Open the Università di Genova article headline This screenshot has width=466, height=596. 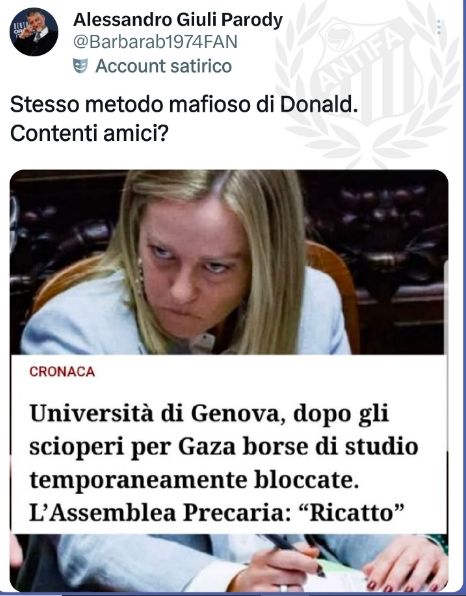point(223,463)
